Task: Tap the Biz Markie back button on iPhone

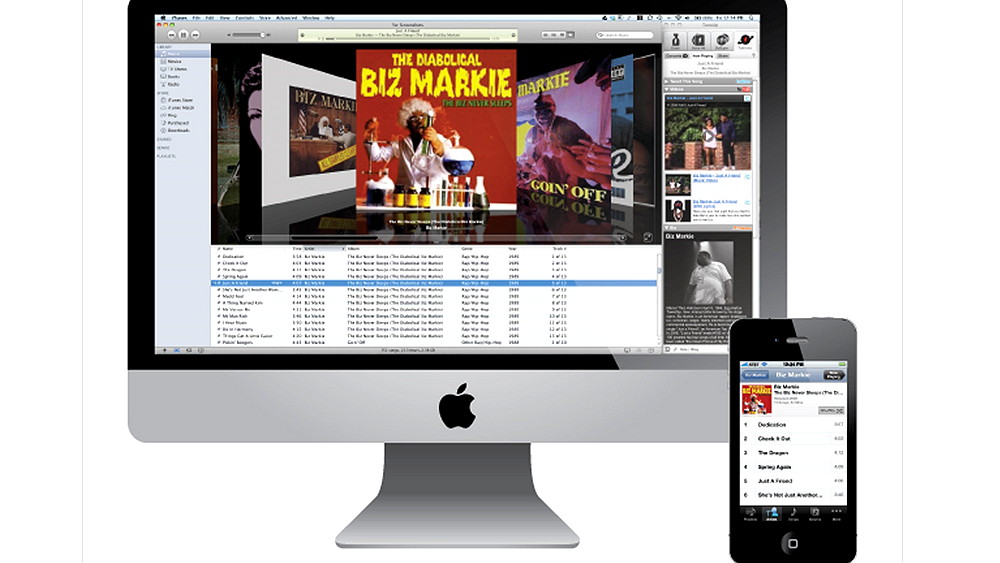Action: point(755,375)
